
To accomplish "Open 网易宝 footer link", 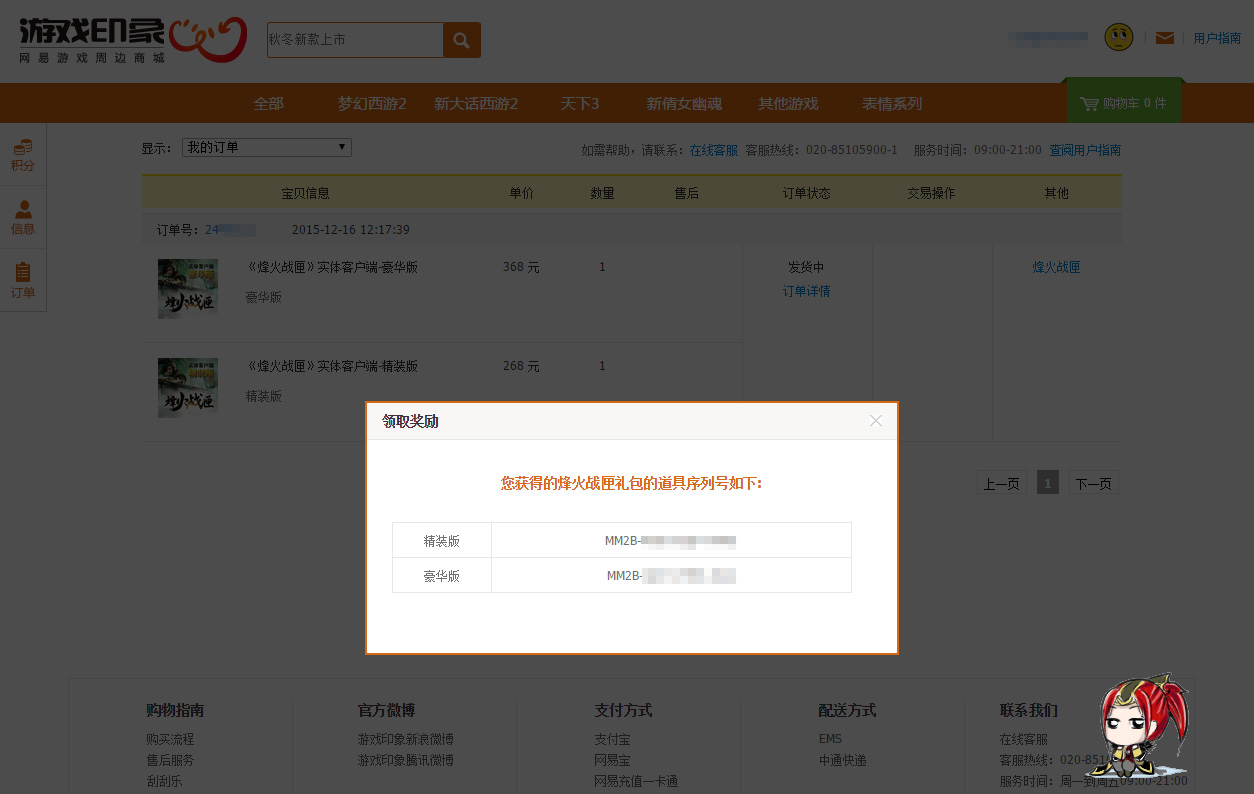I will 612,760.
